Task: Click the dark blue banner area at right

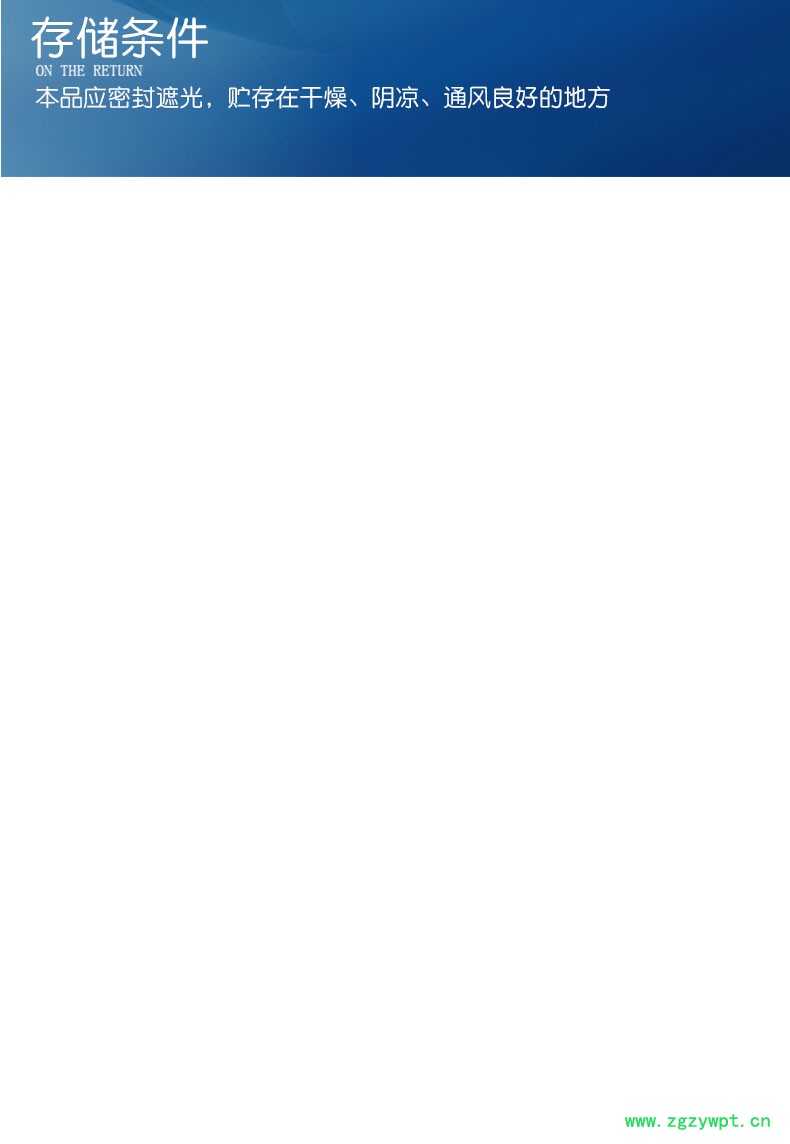Action: pyautogui.click(x=700, y=88)
